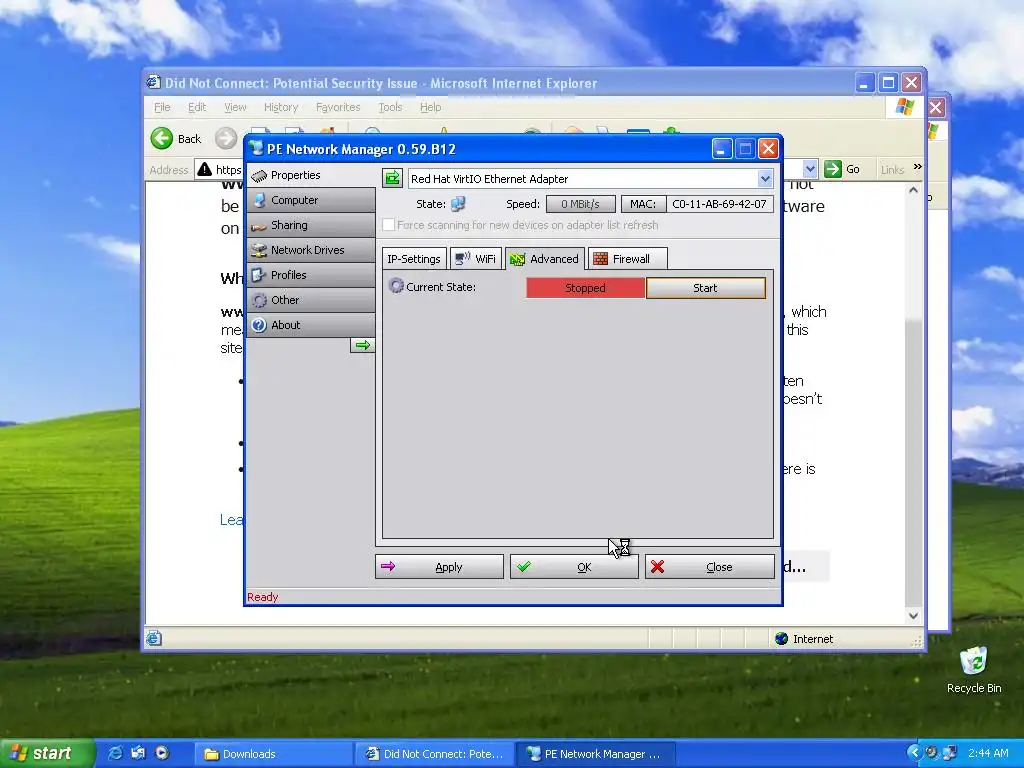This screenshot has width=1024, height=768.
Task: Click the system tray clock 2:44 AM
Action: point(988,754)
